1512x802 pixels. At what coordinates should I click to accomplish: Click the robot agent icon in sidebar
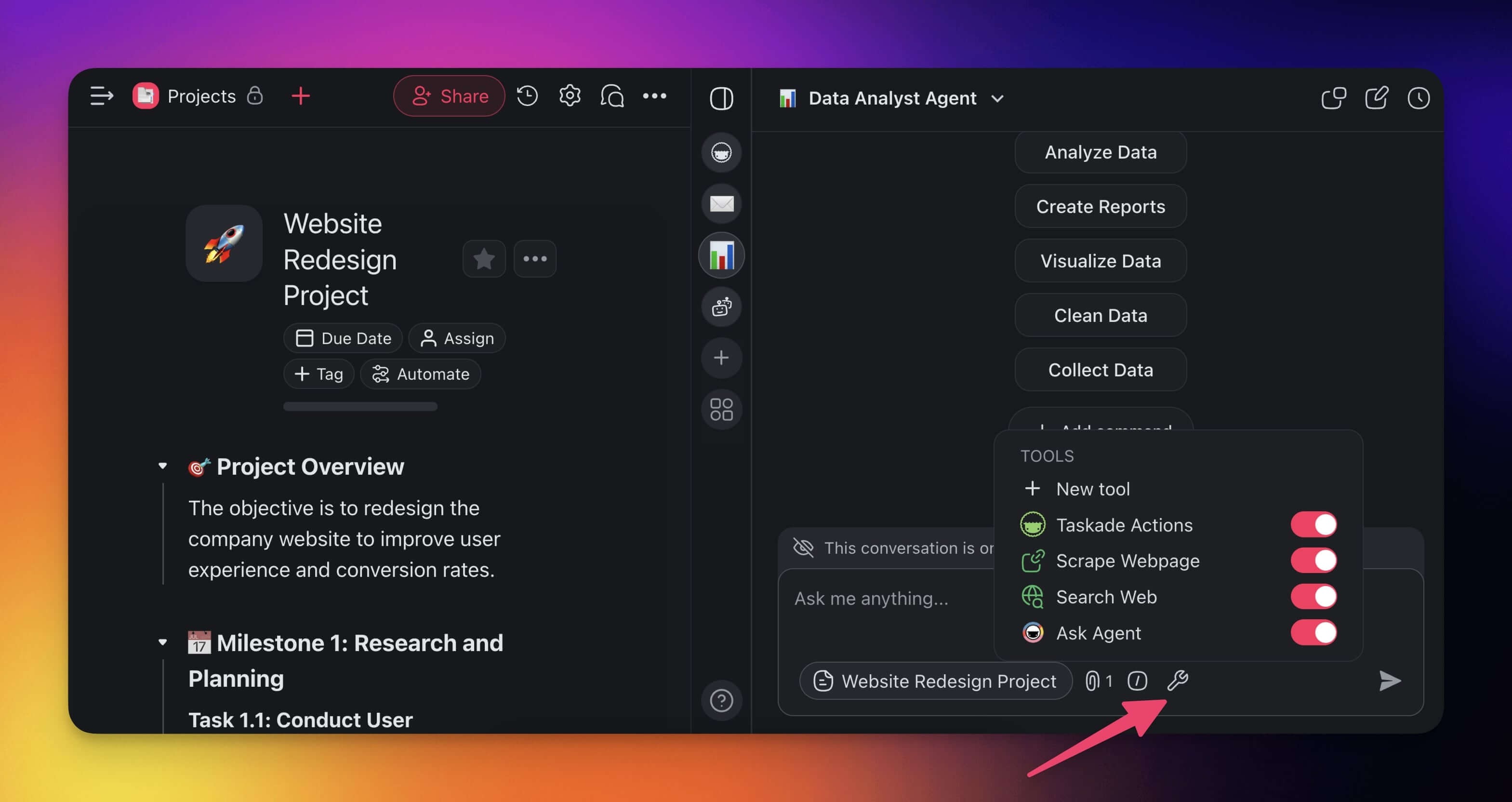721,307
